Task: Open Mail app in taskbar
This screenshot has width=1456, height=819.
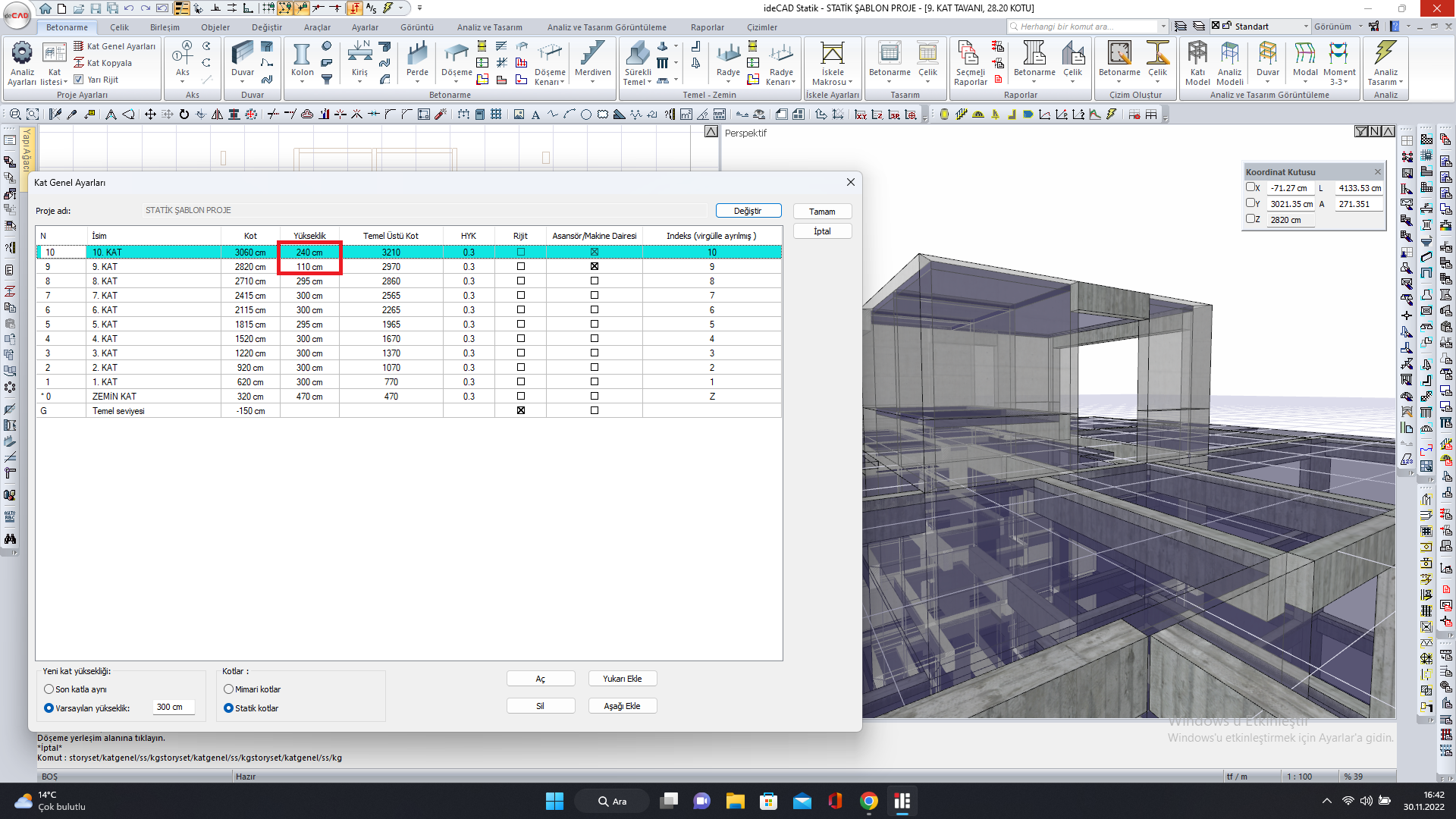Action: click(x=802, y=801)
